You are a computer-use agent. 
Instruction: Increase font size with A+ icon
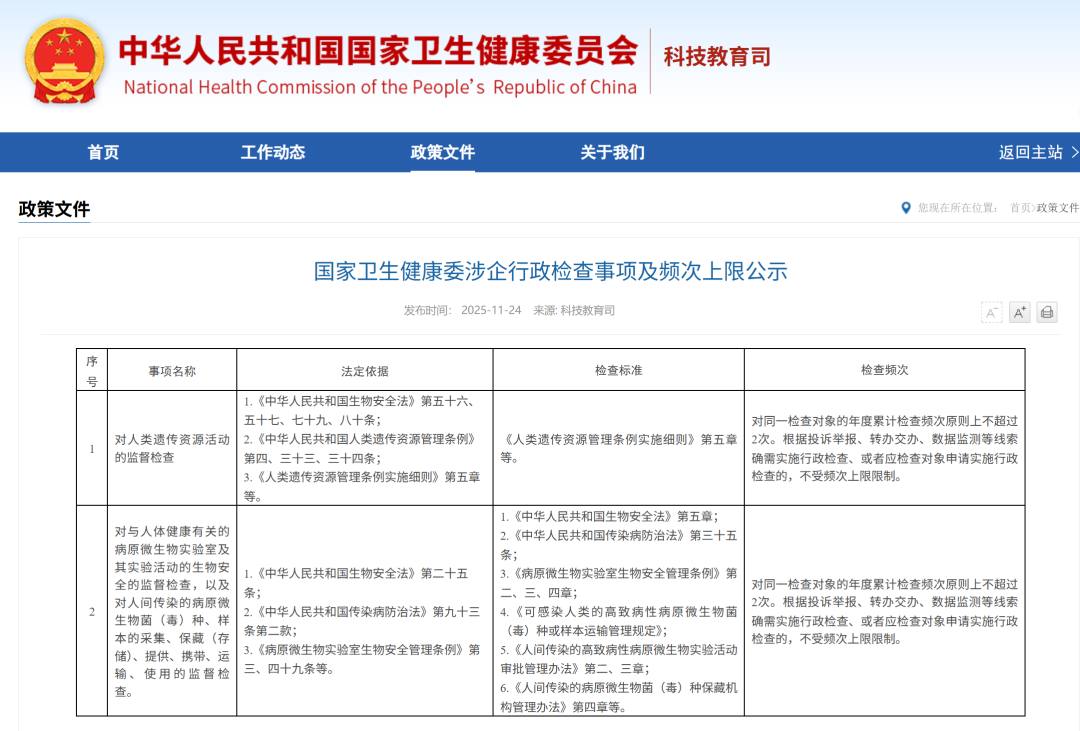1019,313
